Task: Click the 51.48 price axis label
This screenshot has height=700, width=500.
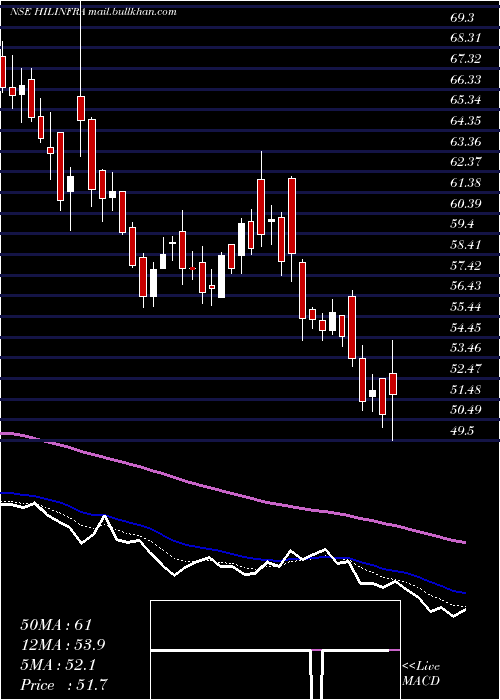Action: [465, 390]
